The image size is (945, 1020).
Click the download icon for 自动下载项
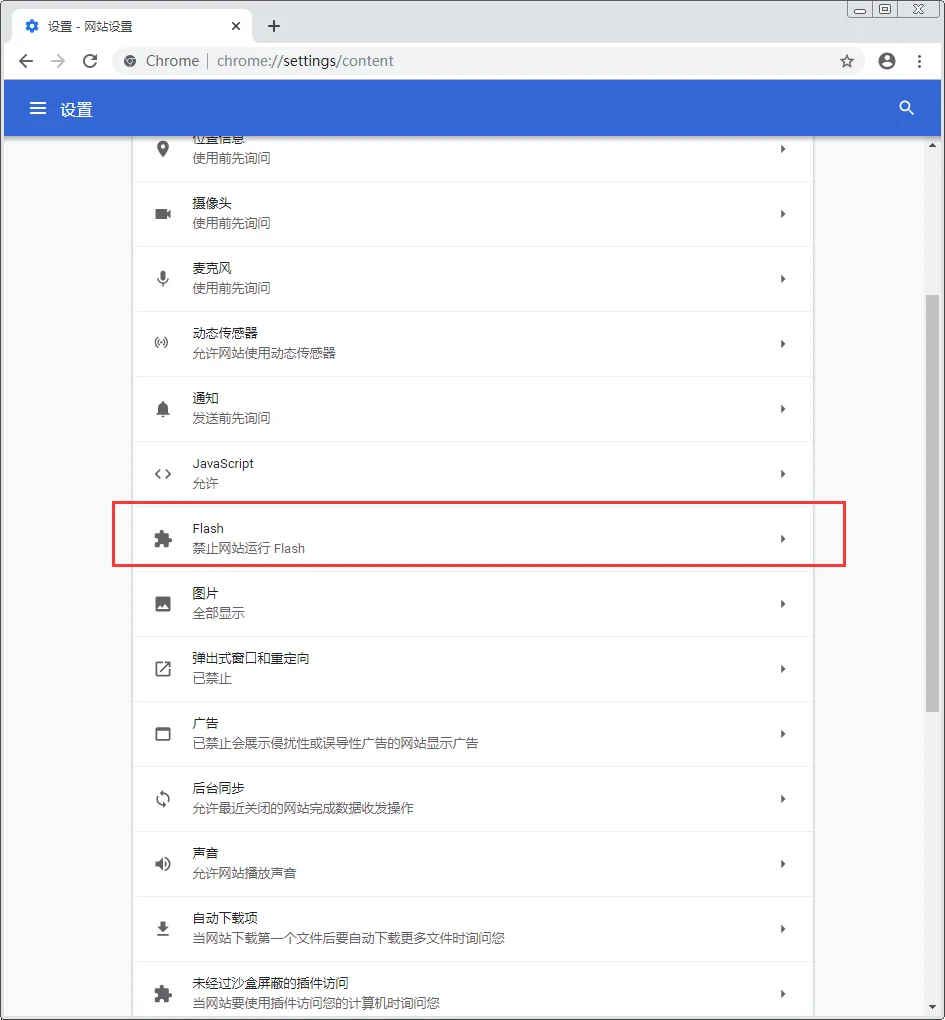pyautogui.click(x=163, y=929)
